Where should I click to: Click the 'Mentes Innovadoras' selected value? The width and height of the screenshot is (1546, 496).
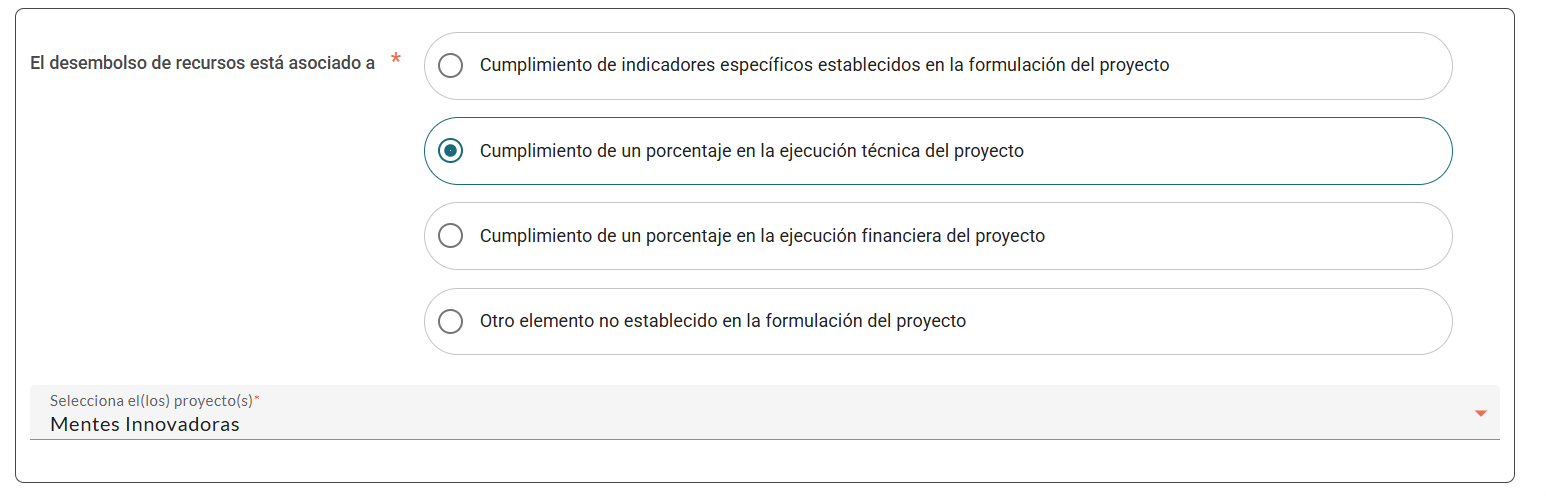coord(145,424)
